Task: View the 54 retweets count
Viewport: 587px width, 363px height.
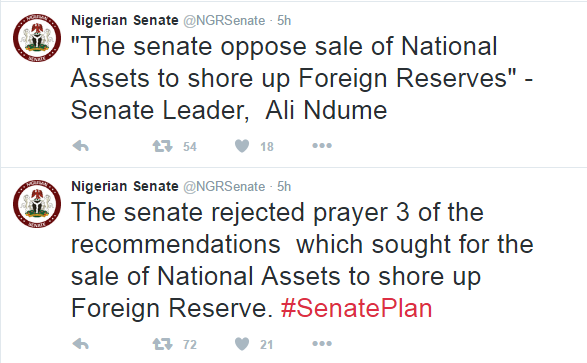Action: [190, 146]
